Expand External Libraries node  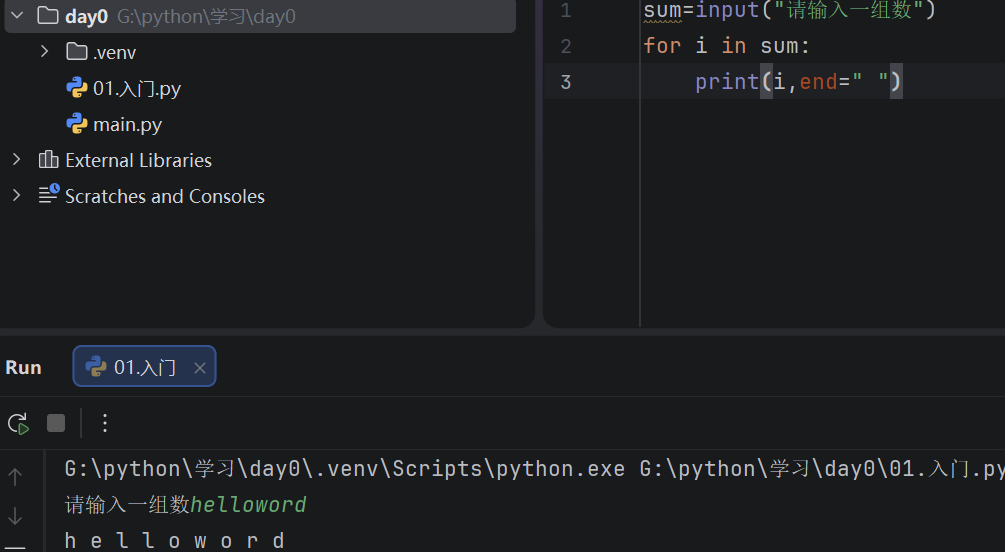pos(17,160)
